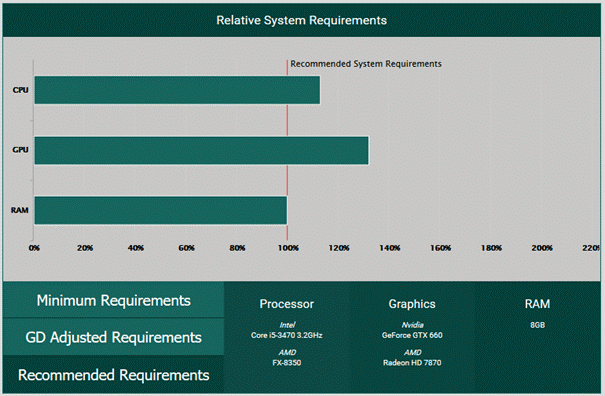Open the Minimum Requirements tab

(x=113, y=300)
